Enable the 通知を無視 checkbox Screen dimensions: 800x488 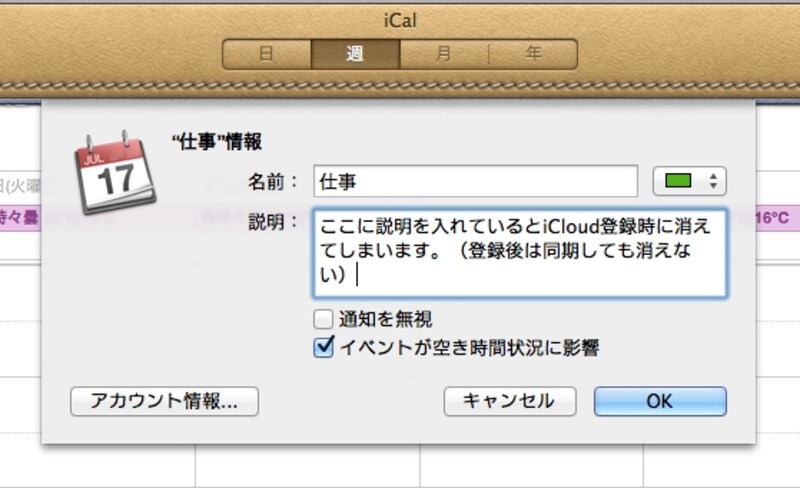[x=323, y=320]
